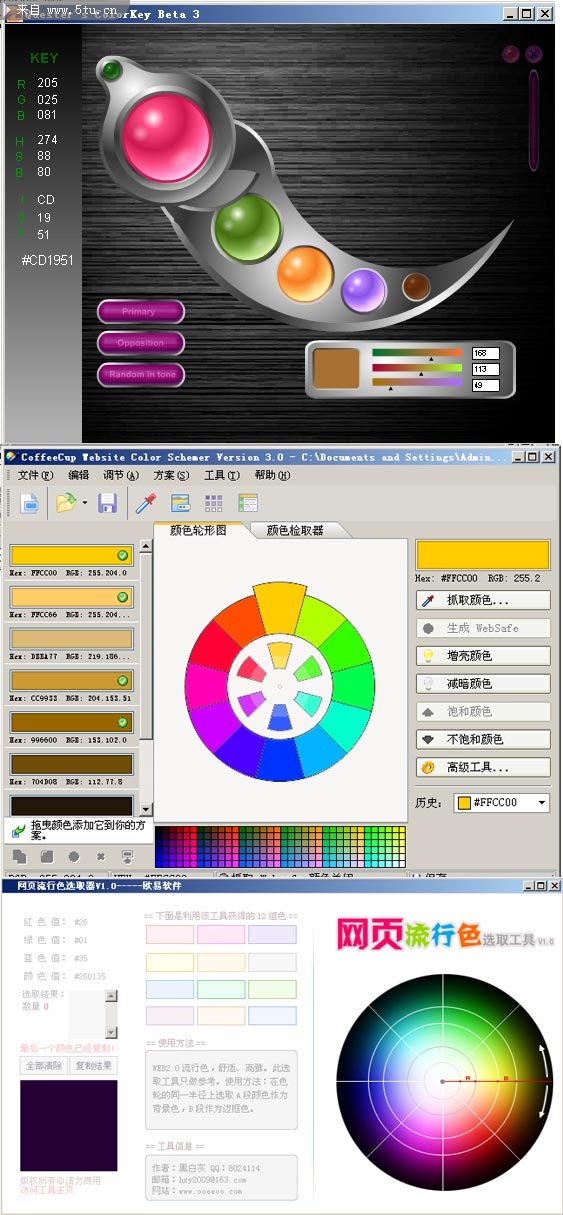Image resolution: width=563 pixels, height=1215 pixels.
Task: Open the 帮助(H) menu
Action: [272, 476]
